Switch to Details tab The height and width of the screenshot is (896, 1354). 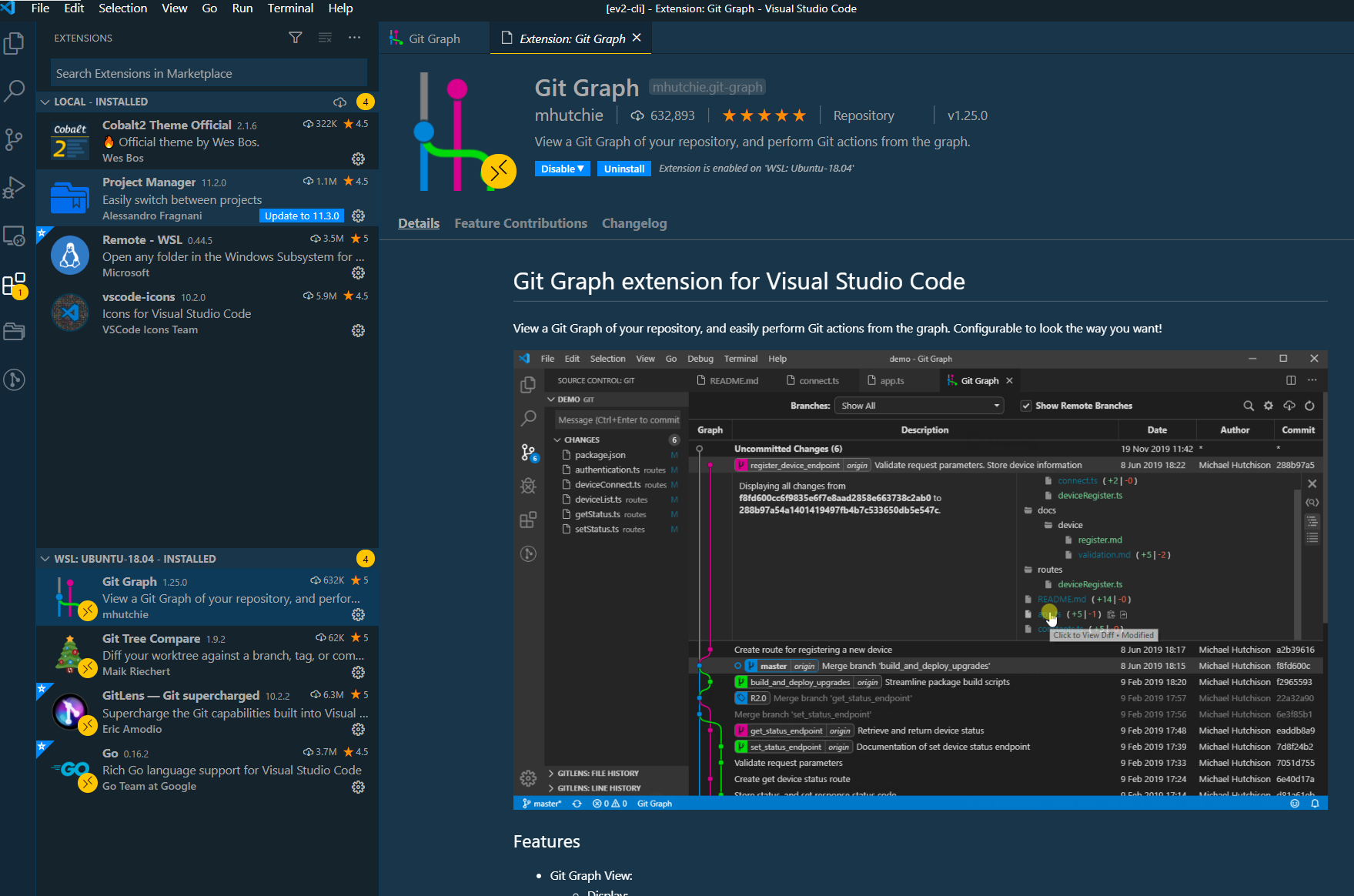[x=419, y=223]
